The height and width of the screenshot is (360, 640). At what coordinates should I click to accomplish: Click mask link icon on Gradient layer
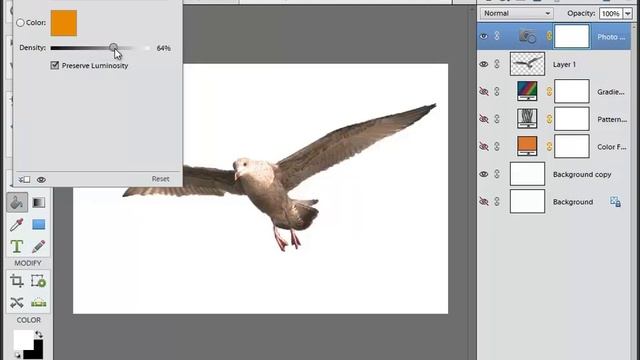(549, 91)
